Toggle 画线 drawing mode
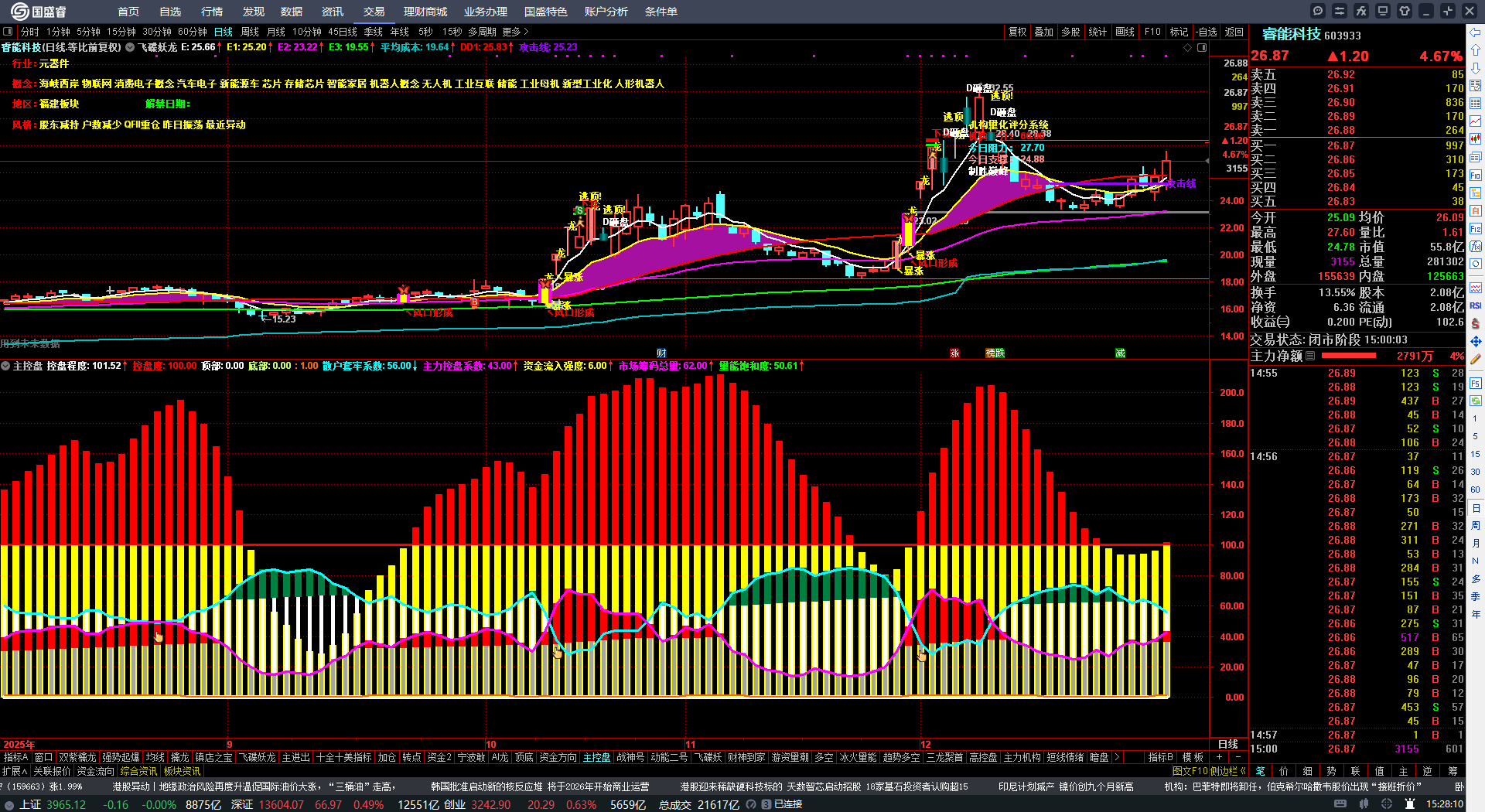The height and width of the screenshot is (812, 1485). (1125, 32)
